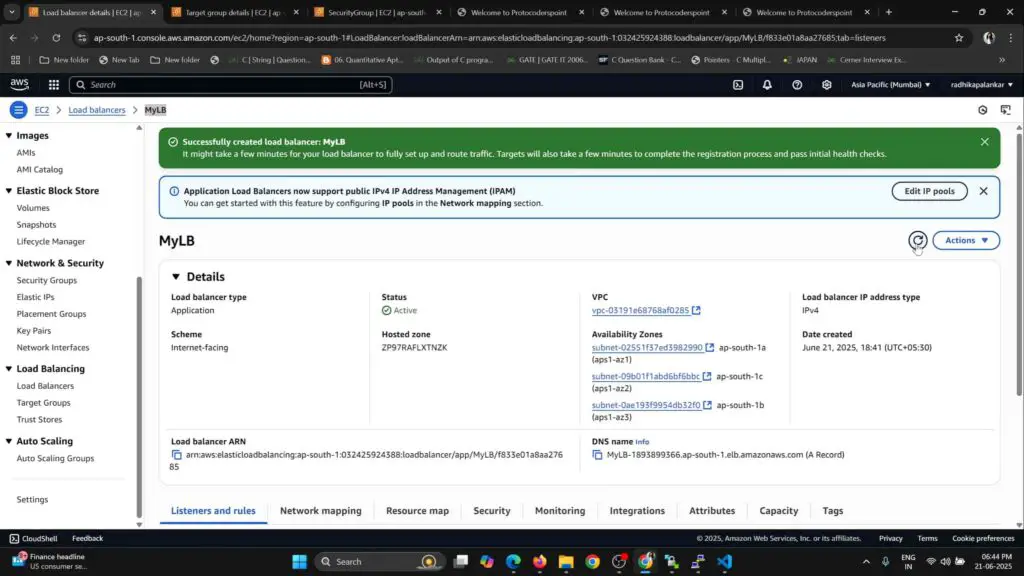Launch Visual Studio Code from taskbar
This screenshot has height=576, width=1024.
[725, 562]
